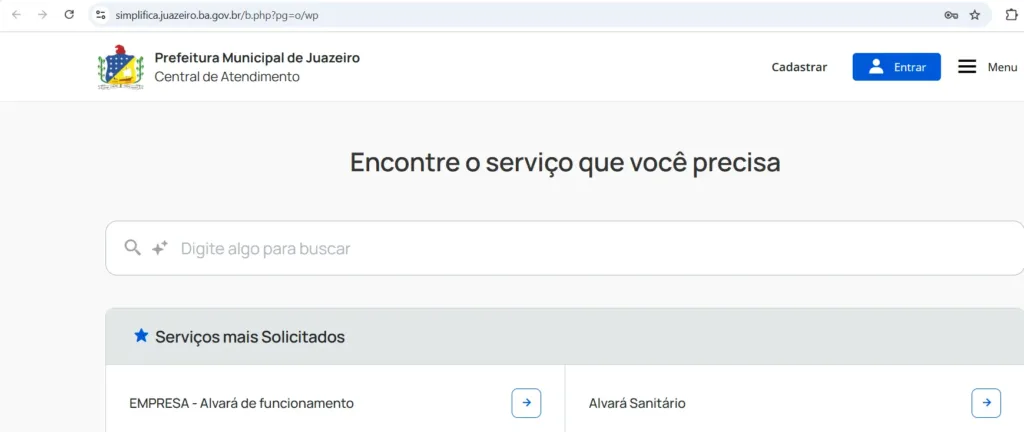
Task: Click the magnifying glass search icon
Action: [x=132, y=248]
